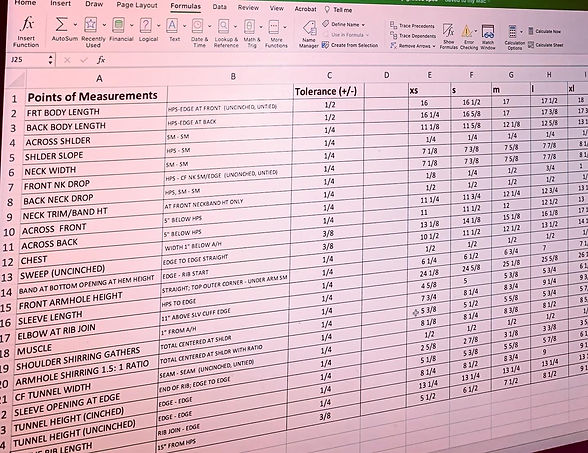Click the Name Box stepper arrows

point(51,60)
